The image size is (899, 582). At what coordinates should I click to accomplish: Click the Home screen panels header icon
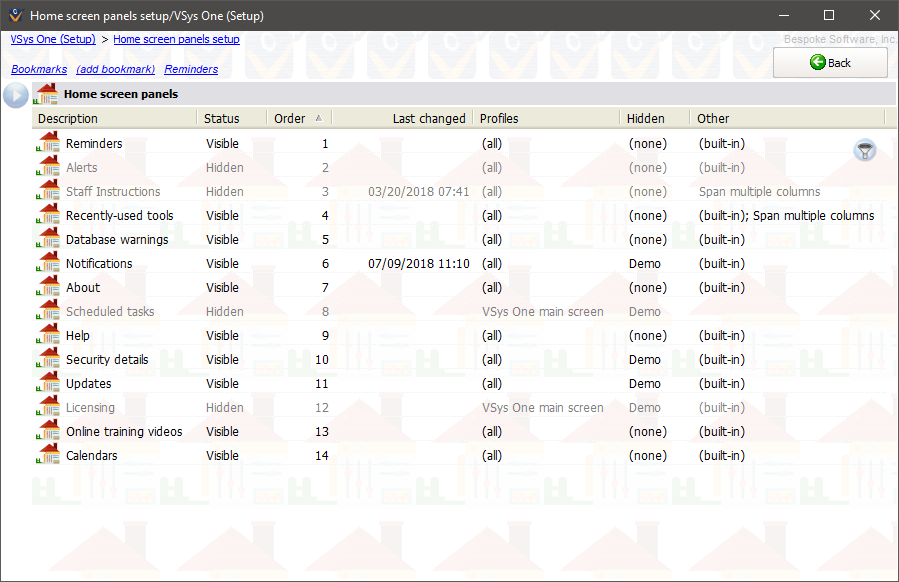point(46,94)
